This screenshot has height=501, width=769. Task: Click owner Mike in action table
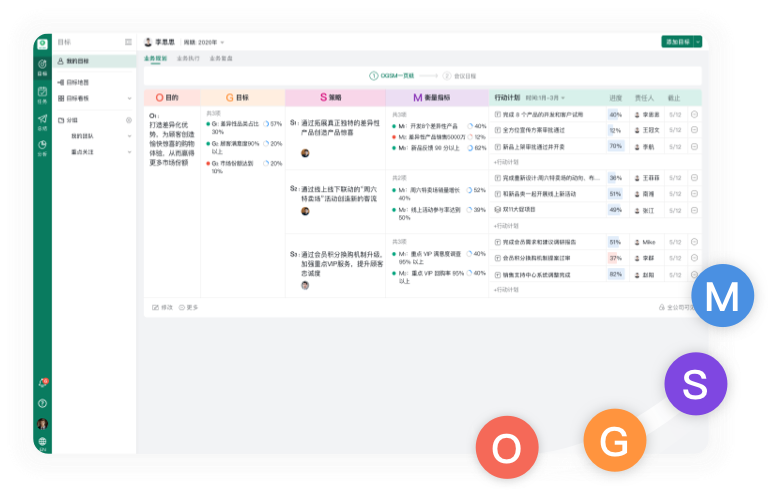tap(645, 242)
